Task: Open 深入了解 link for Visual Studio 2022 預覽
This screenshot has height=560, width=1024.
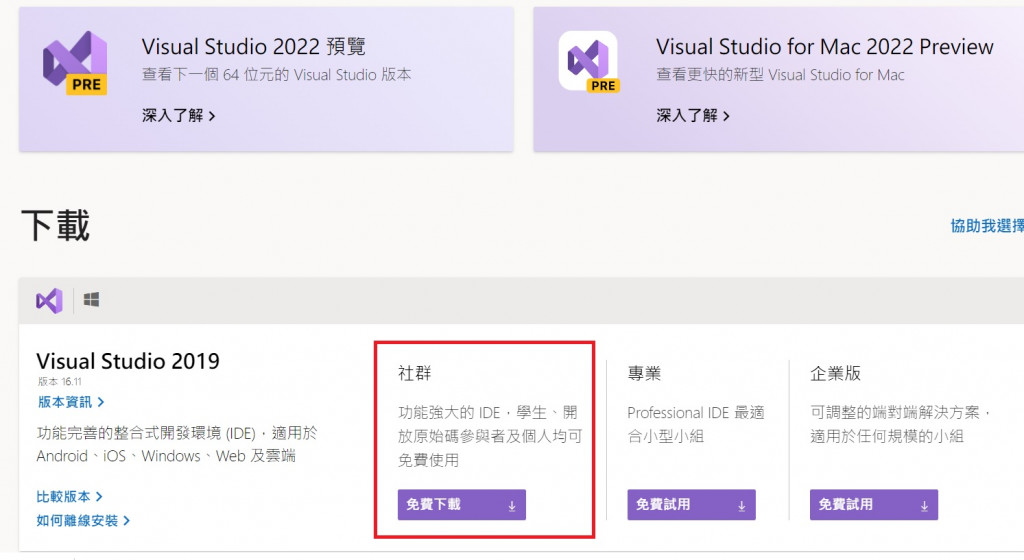Action: point(178,116)
